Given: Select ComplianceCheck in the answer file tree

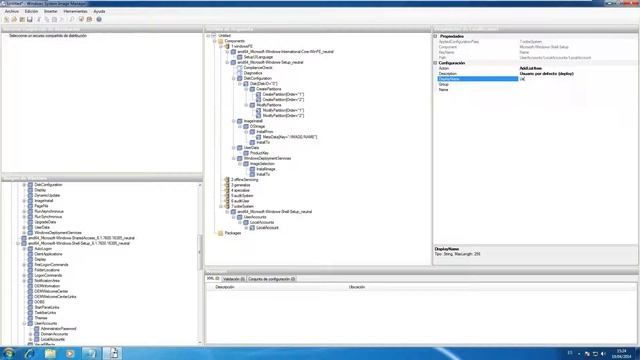Looking at the screenshot, I should click(x=258, y=68).
